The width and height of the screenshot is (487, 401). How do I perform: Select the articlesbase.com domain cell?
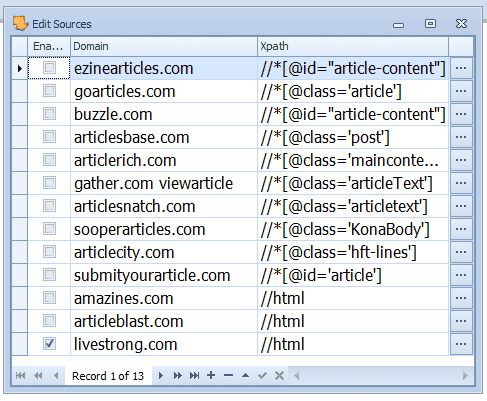click(x=164, y=137)
